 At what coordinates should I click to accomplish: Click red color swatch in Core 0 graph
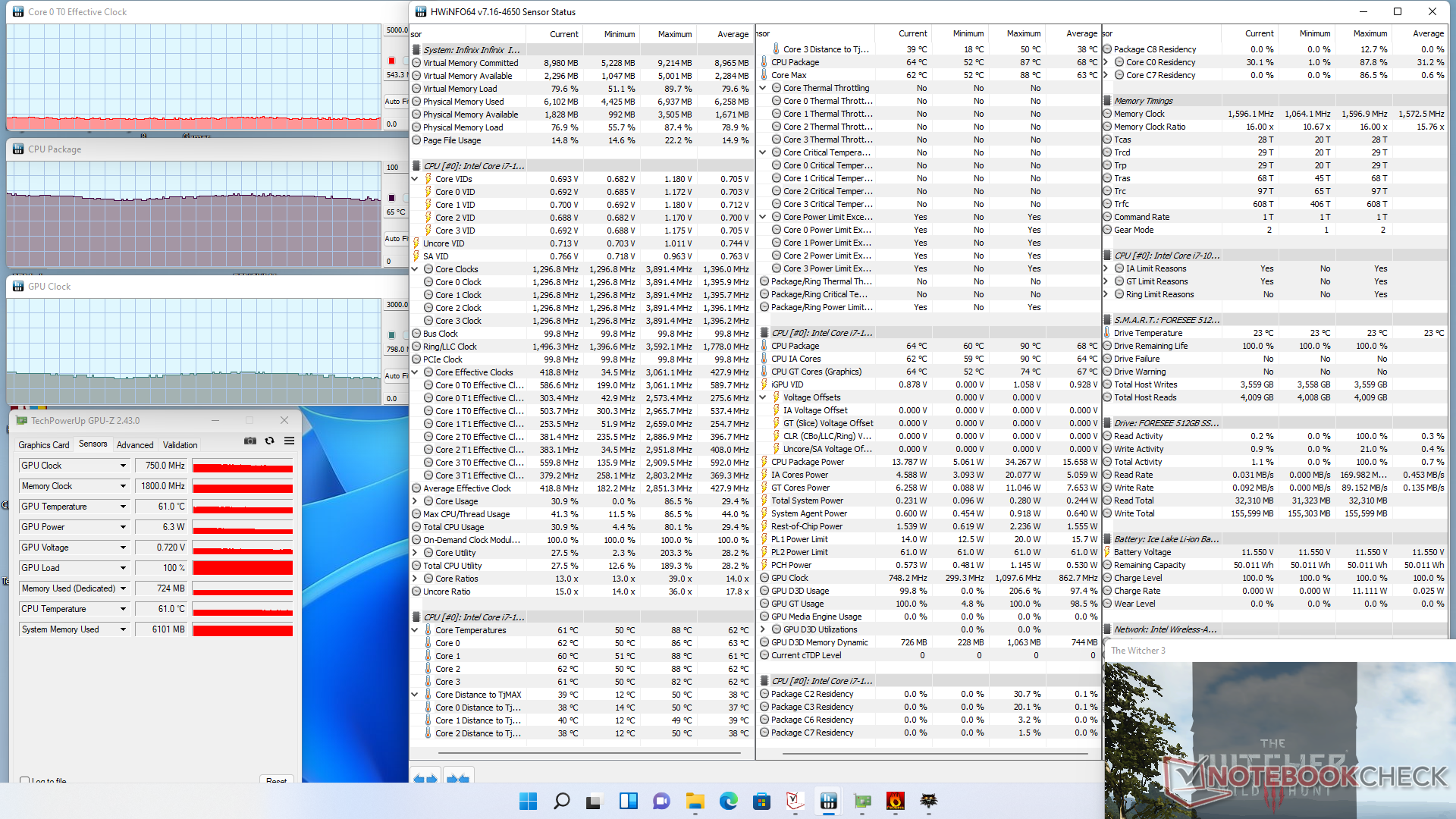[392, 61]
